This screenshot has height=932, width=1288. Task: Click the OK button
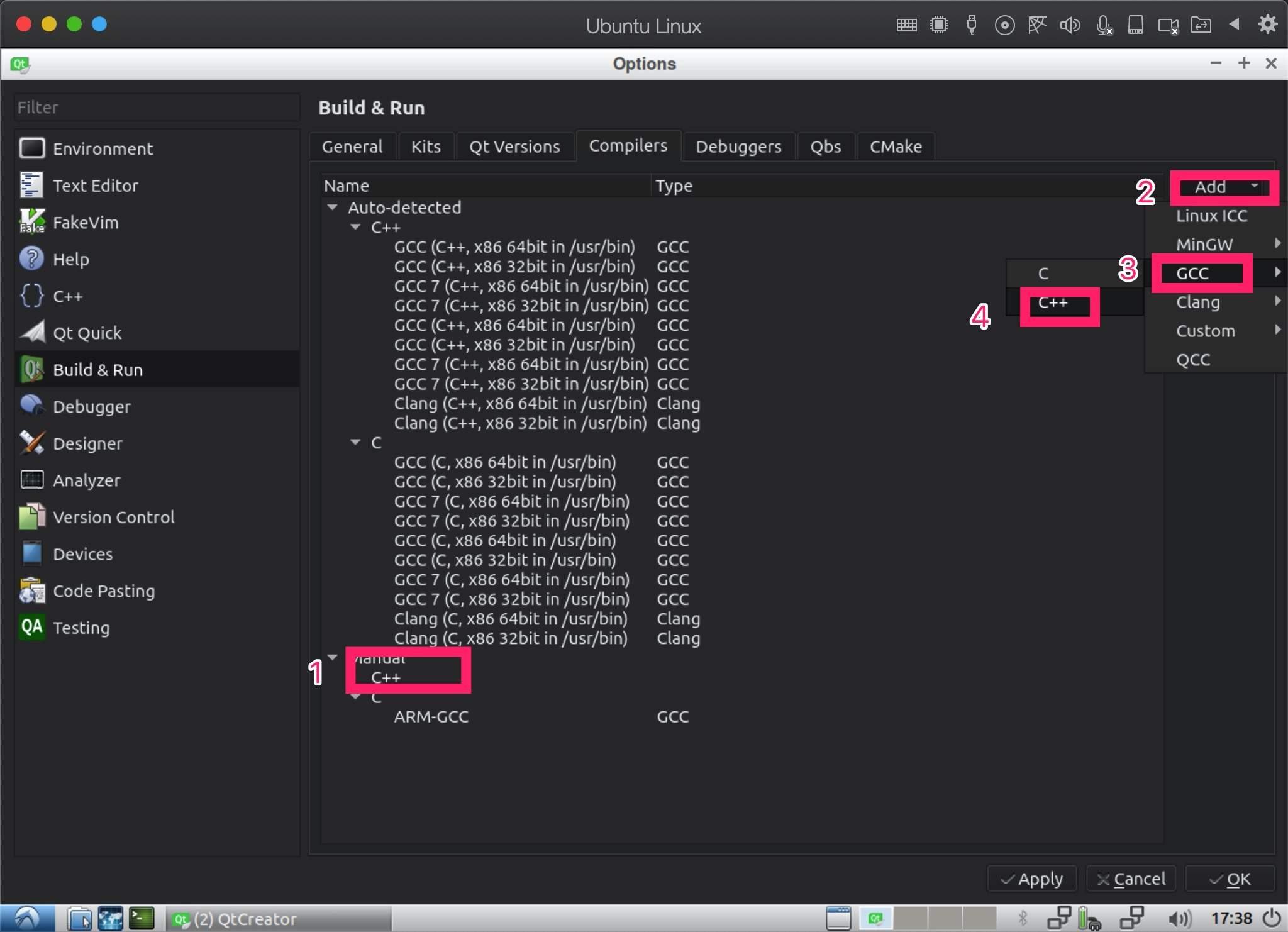point(1230,879)
